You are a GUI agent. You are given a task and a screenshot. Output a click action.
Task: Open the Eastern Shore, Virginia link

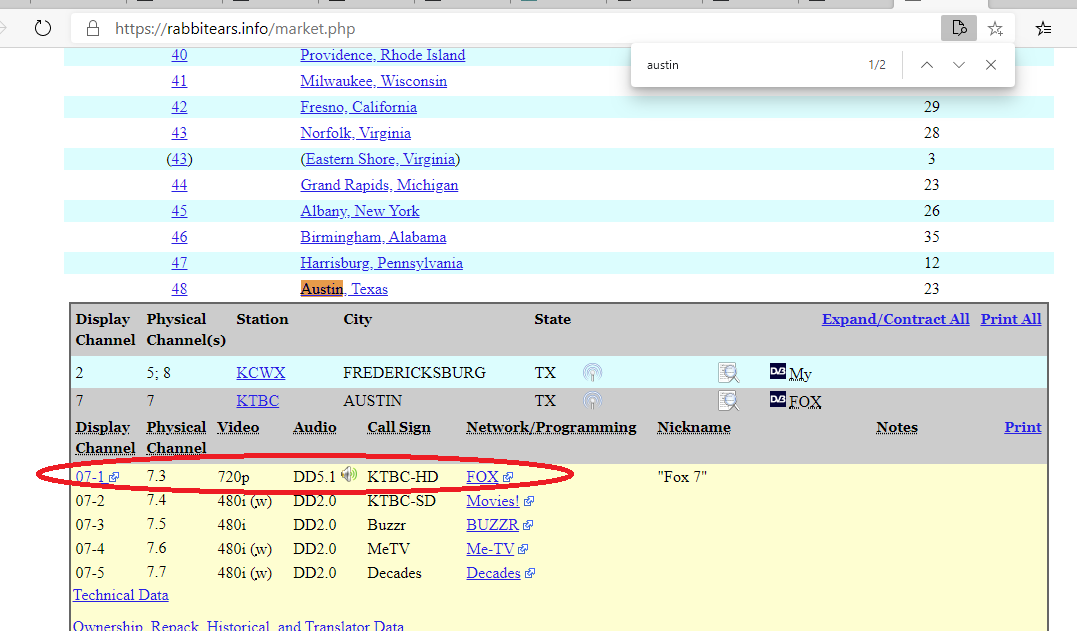pyautogui.click(x=381, y=159)
